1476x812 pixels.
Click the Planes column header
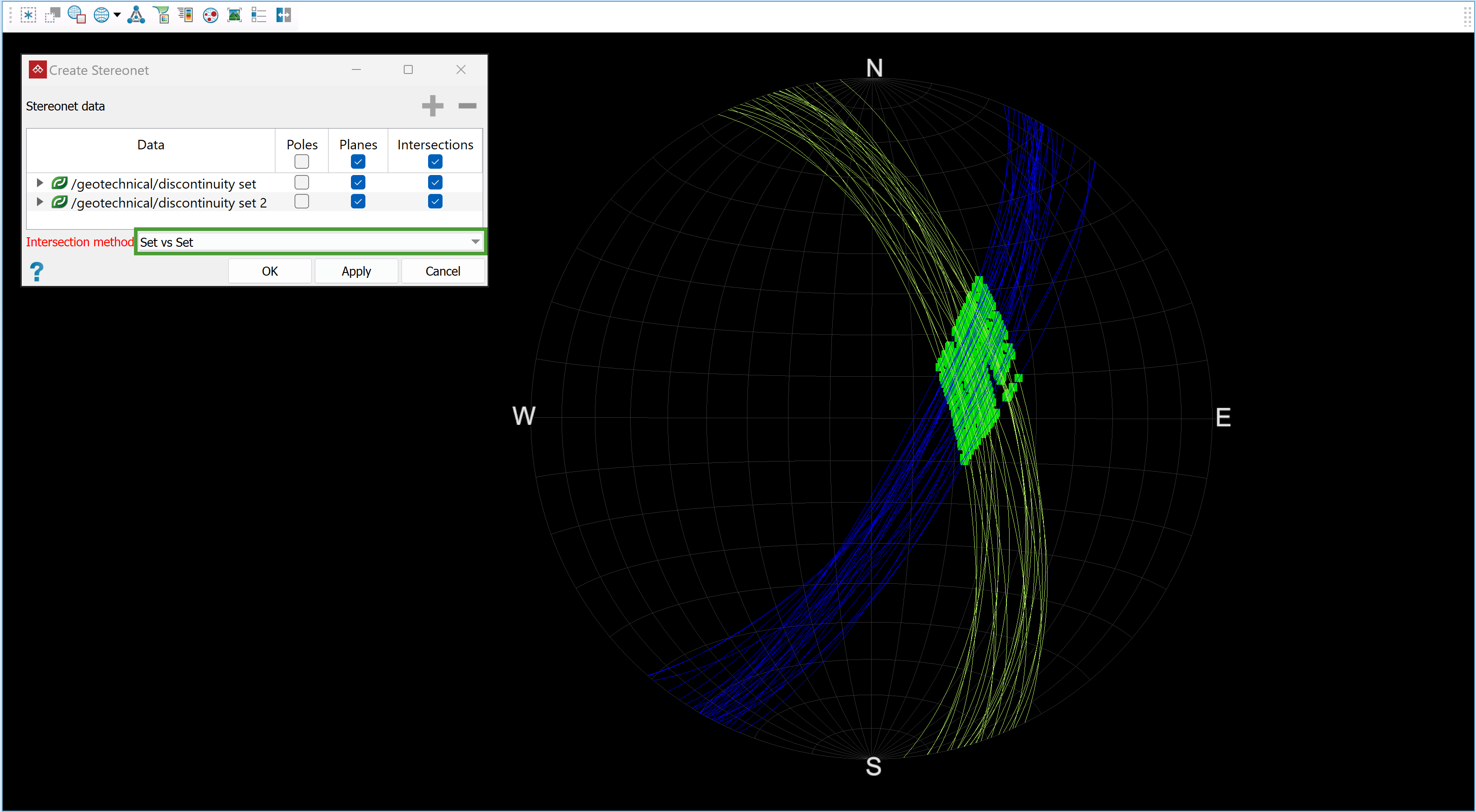358,144
